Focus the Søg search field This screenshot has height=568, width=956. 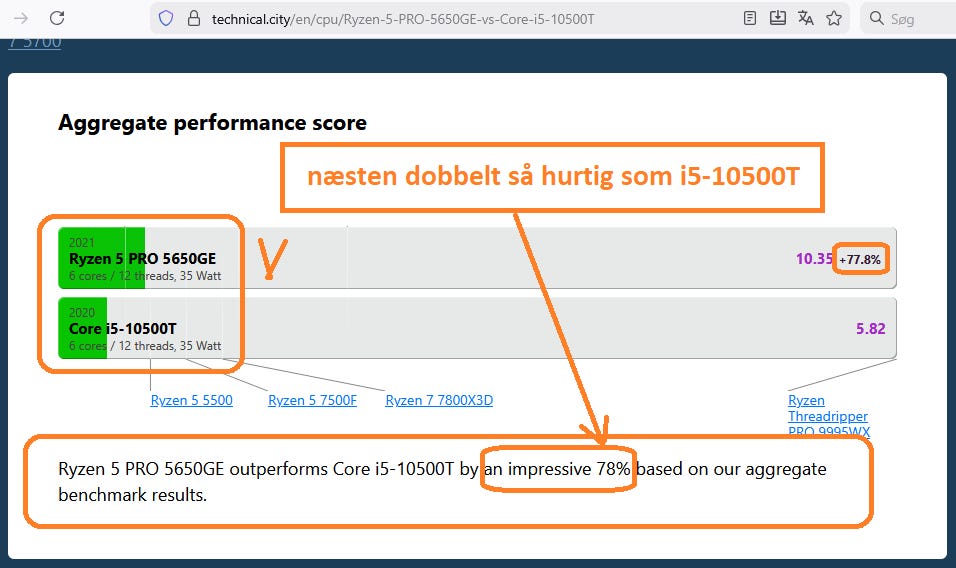(x=908, y=19)
